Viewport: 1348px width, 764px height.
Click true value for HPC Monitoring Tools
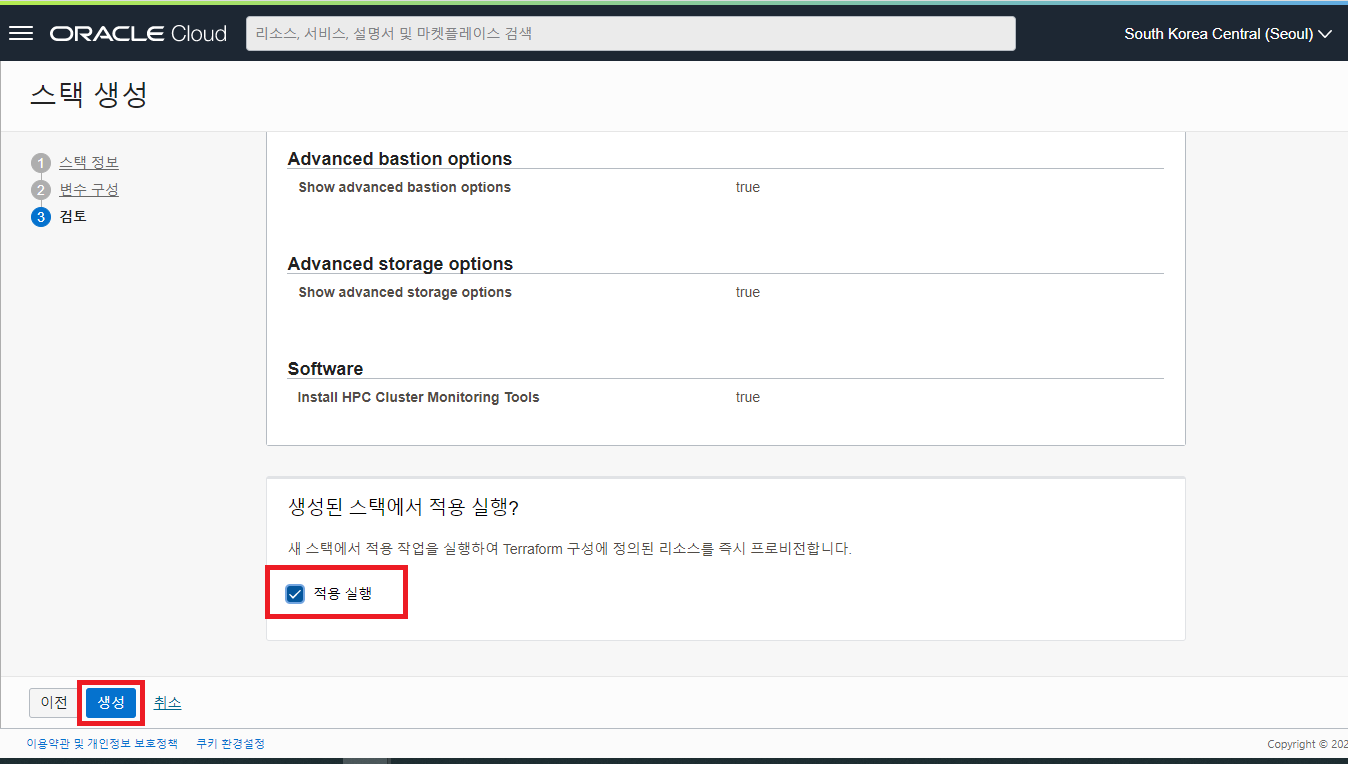click(748, 397)
